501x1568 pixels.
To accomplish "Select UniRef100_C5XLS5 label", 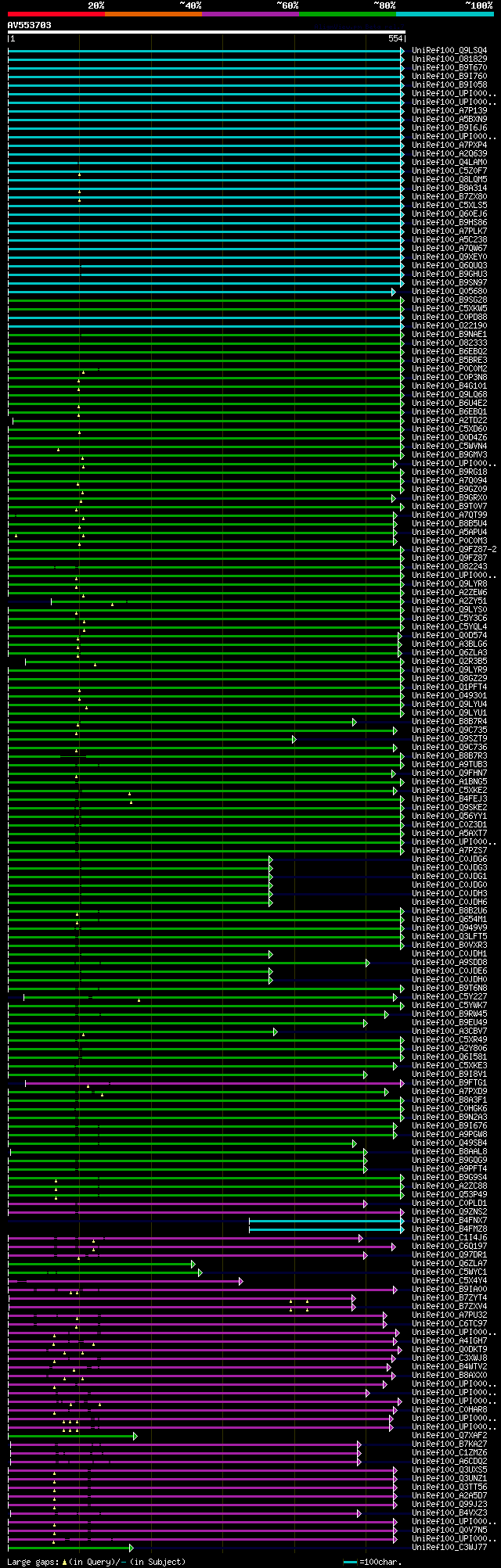I will click(x=449, y=205).
